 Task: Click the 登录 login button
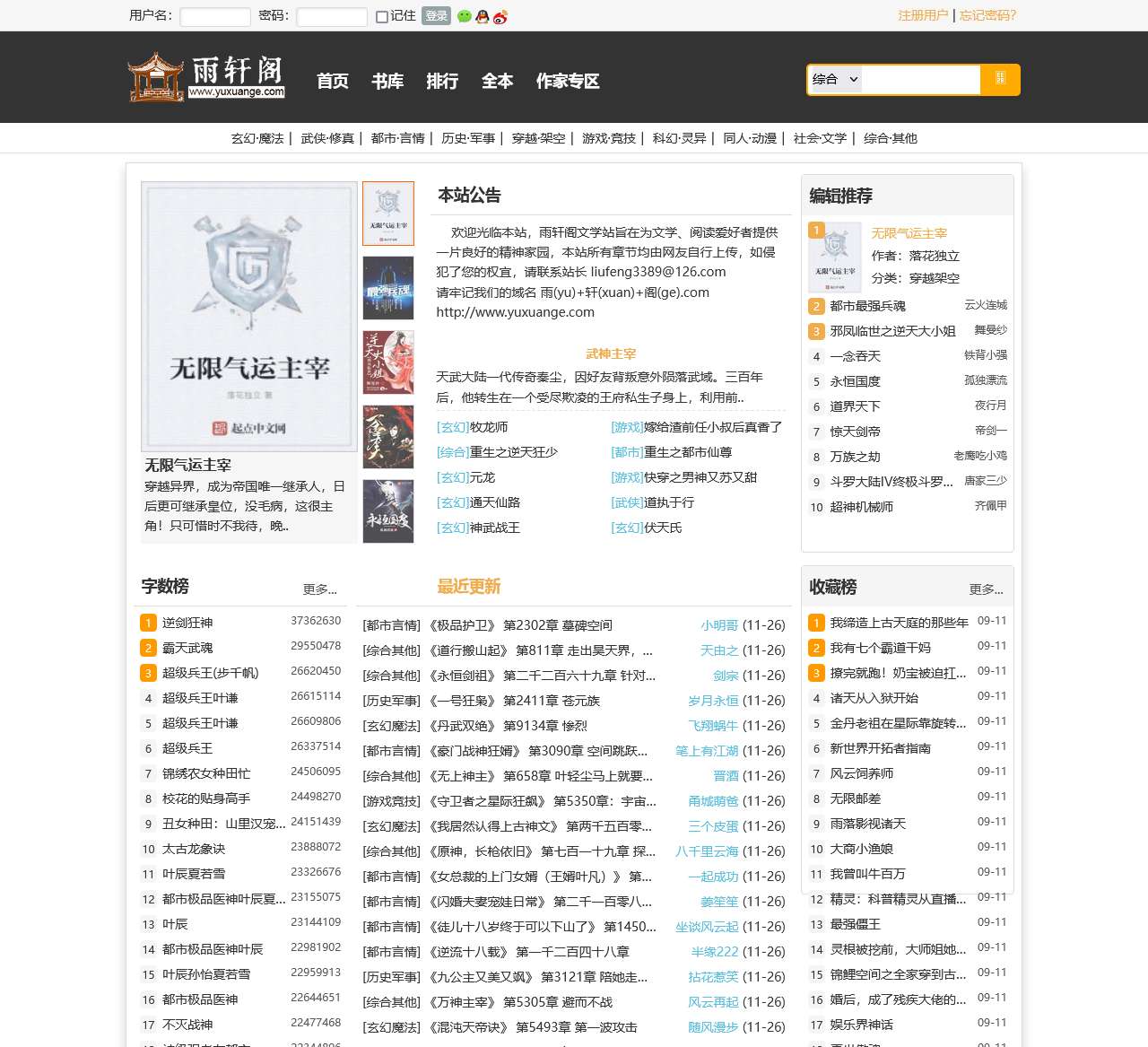pyautogui.click(x=436, y=15)
